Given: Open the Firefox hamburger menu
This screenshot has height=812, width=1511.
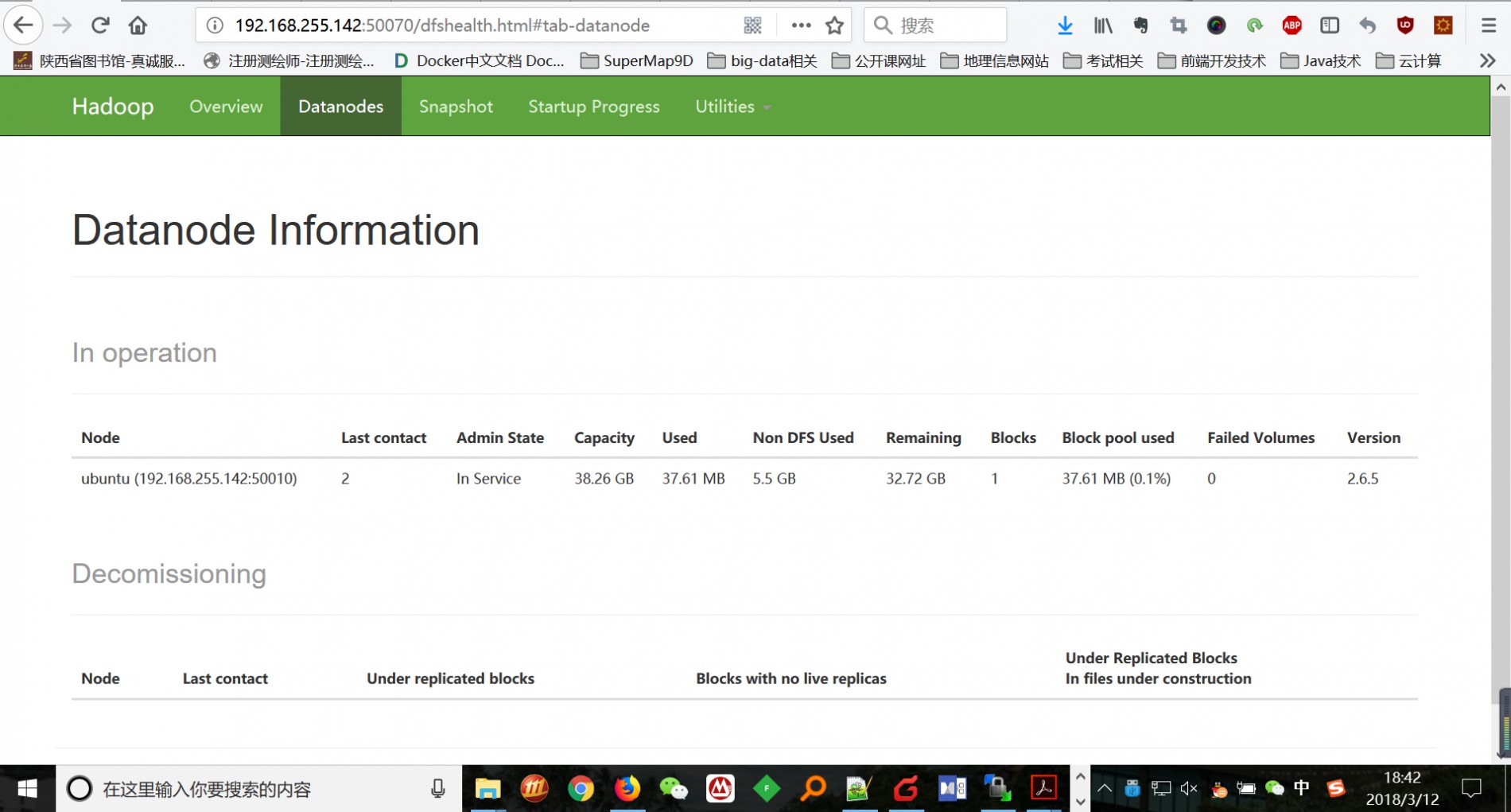Looking at the screenshot, I should pos(1489,25).
